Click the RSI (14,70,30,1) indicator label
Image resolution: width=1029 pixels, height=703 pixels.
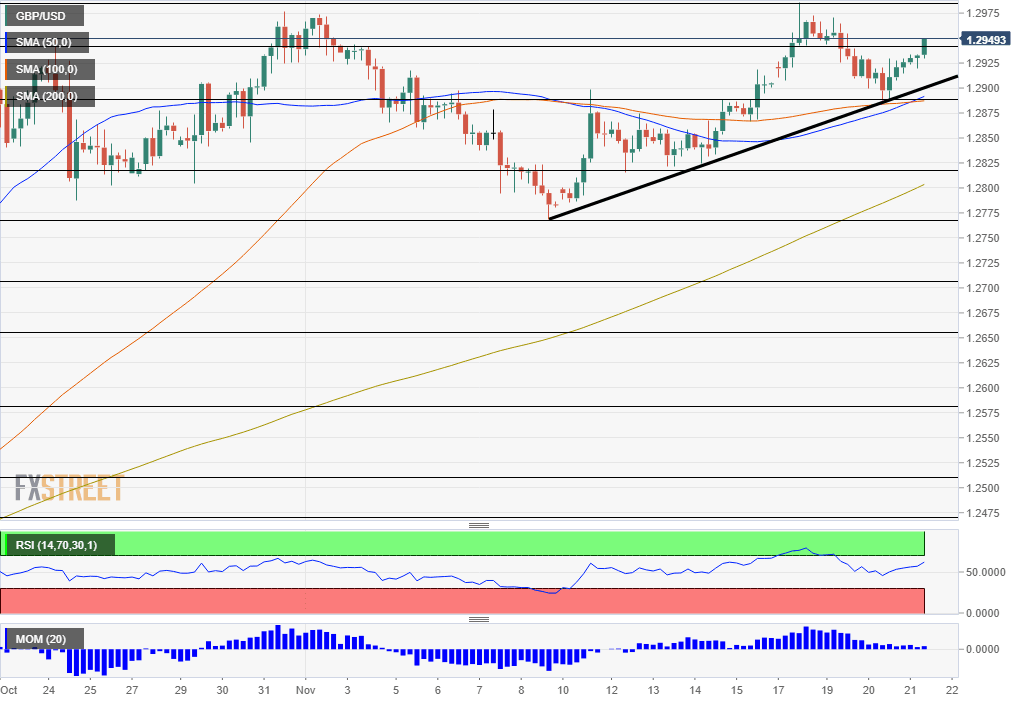(x=60, y=545)
